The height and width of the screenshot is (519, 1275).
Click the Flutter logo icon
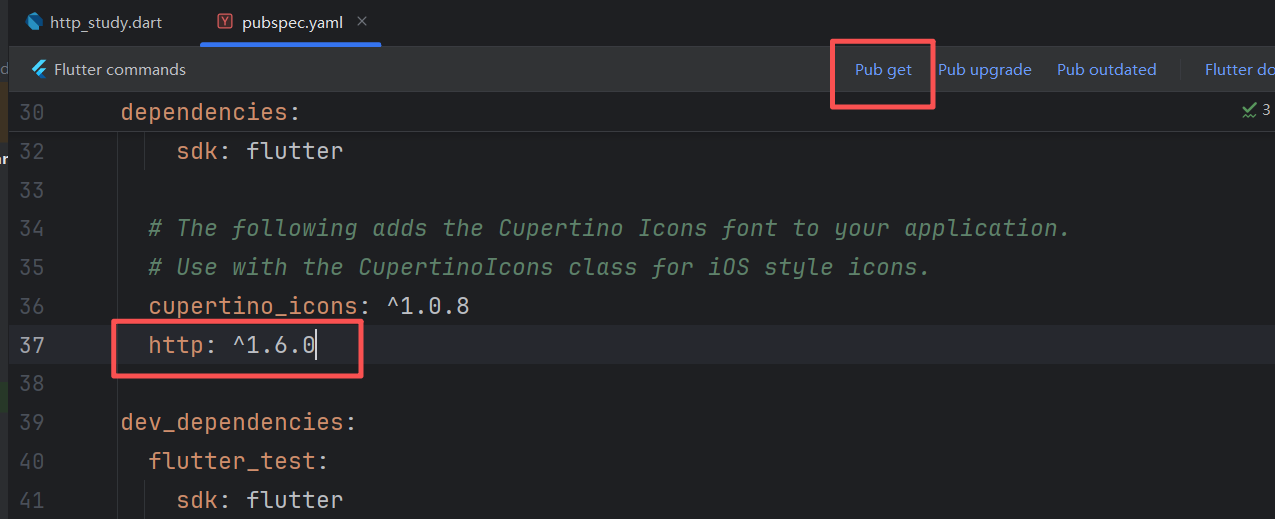point(39,69)
